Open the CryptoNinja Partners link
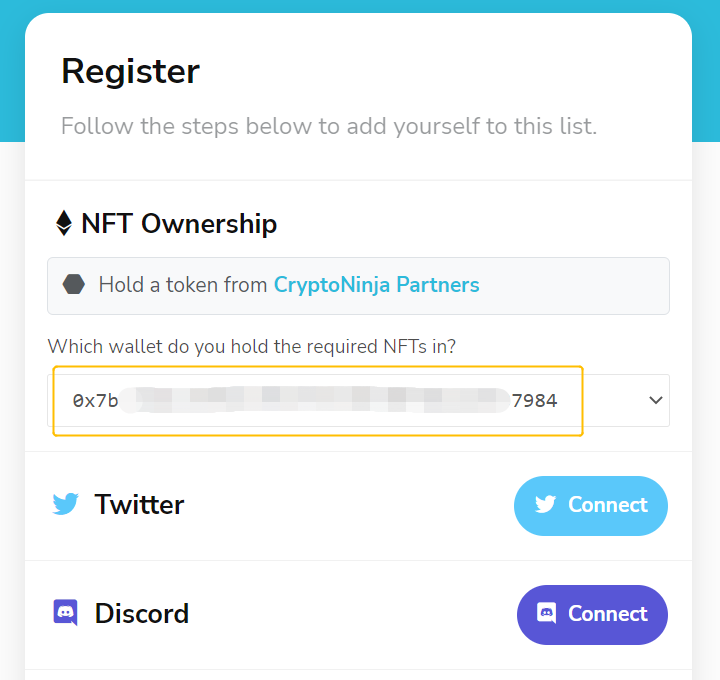720x680 pixels. [377, 285]
